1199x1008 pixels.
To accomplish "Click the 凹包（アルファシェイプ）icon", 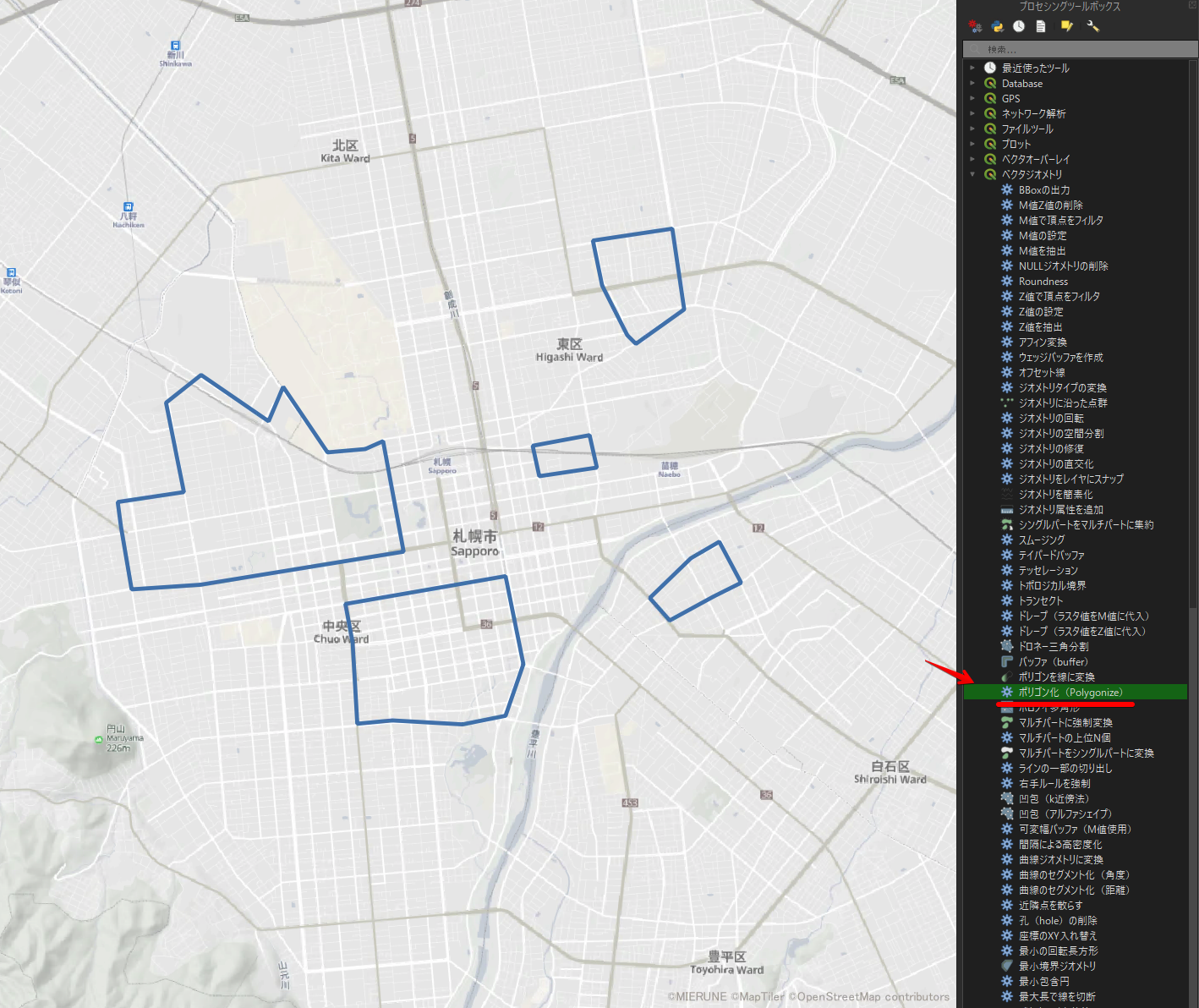I will [1007, 814].
